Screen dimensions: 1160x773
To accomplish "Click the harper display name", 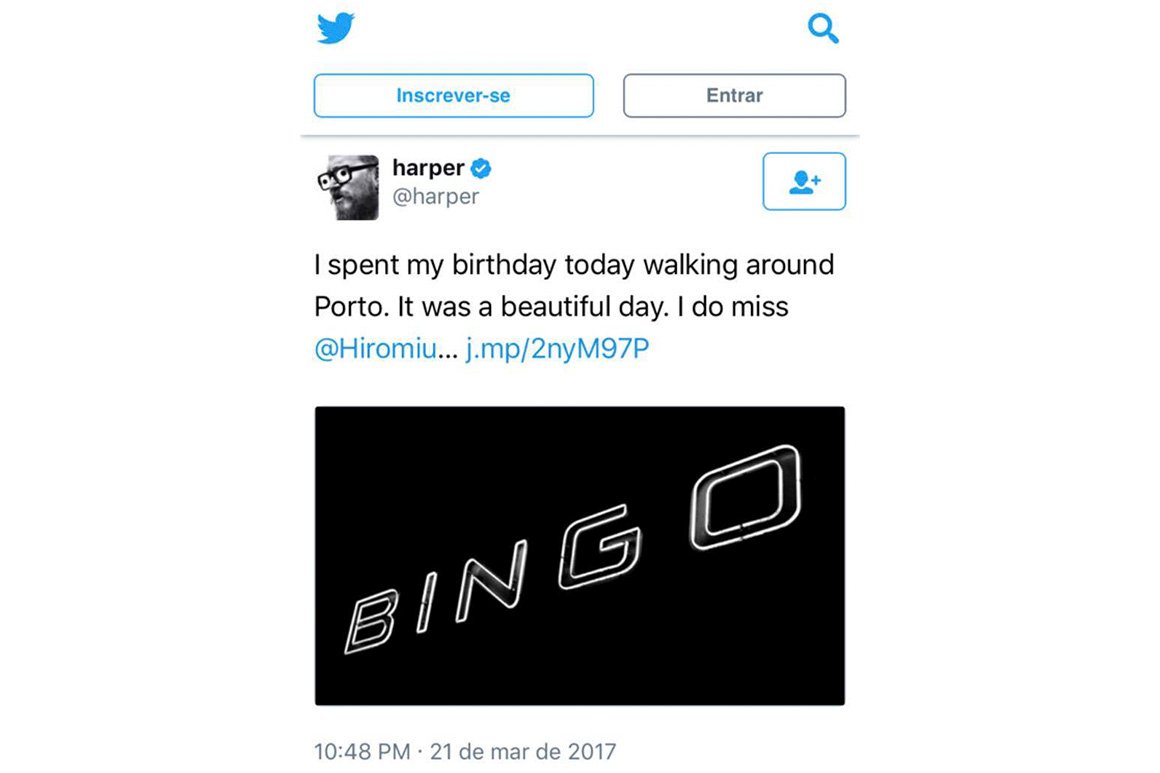I will pos(428,168).
